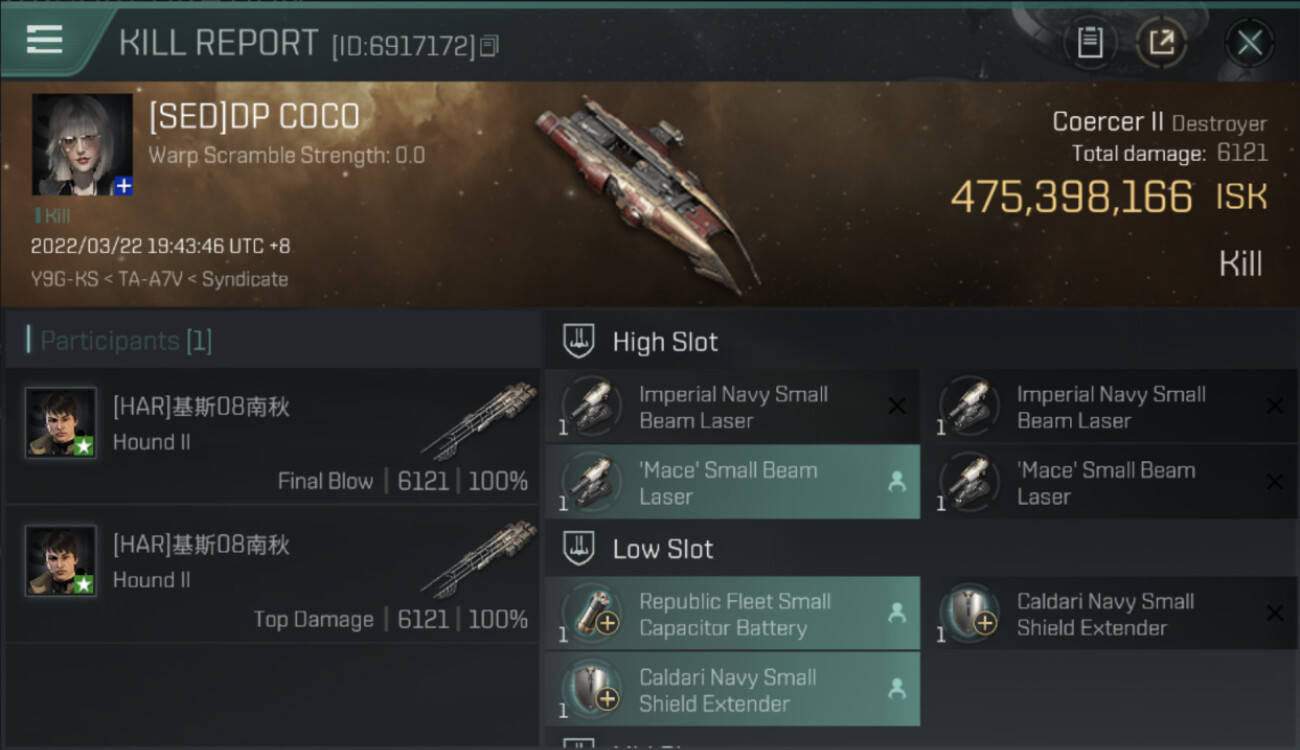Click the Final Blow weapon icon
Screen dimensions: 1300x750
click(480, 421)
